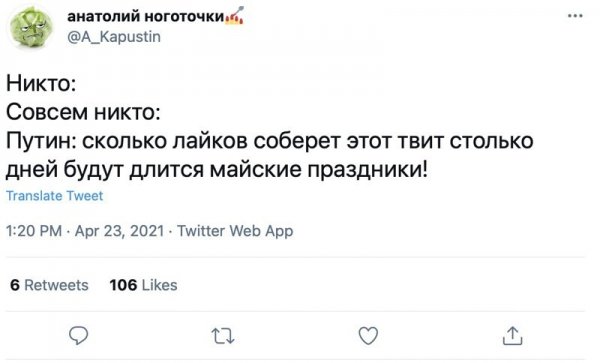This screenshot has width=600, height=363.
Task: Click the cabbage profile avatar
Action: click(x=31, y=28)
